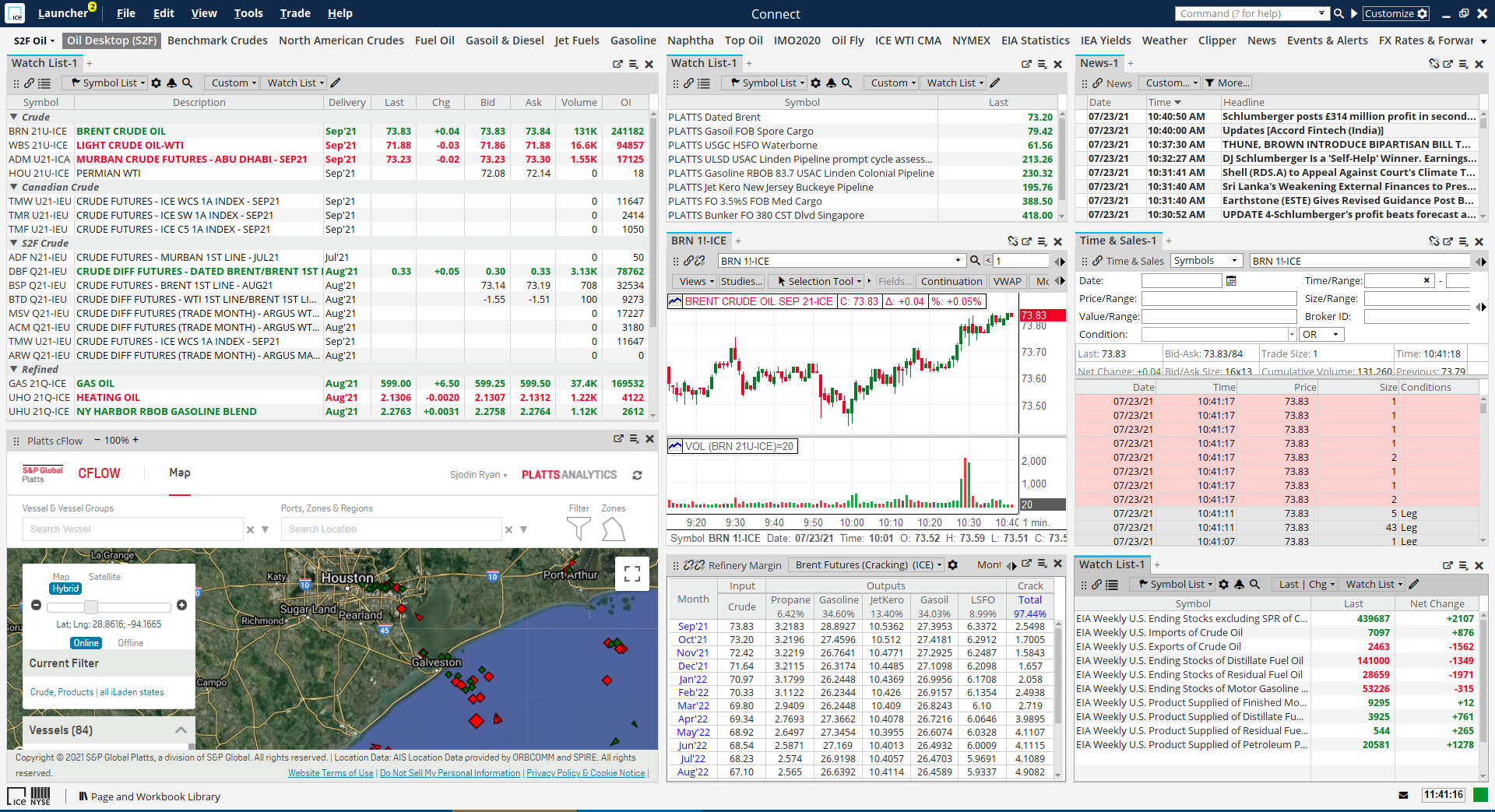Viewport: 1495px width, 812px height.
Task: Open Privacy Policy & Cookie Notice link
Action: [586, 773]
